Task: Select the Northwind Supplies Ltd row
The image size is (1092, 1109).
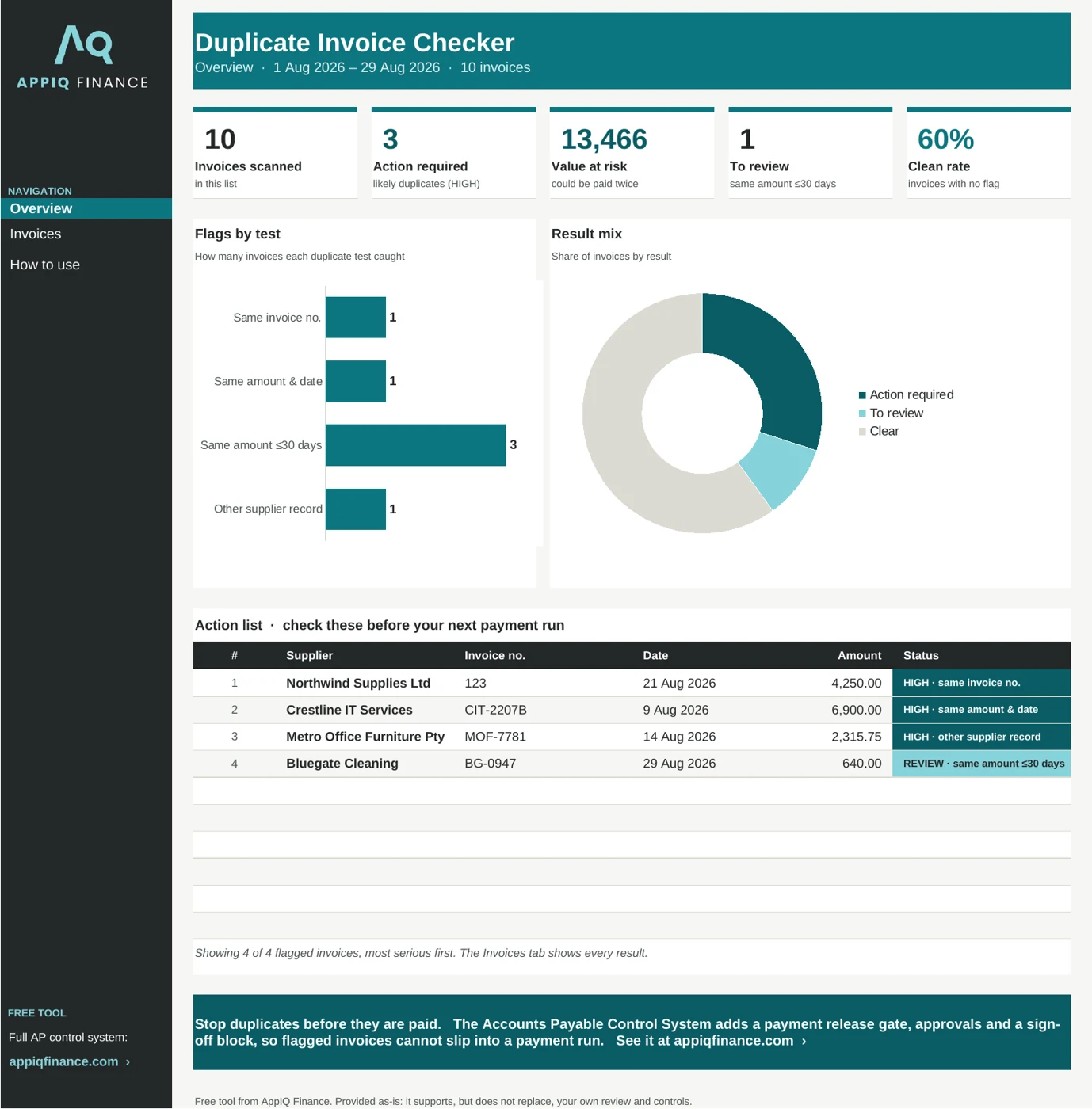Action: pos(632,683)
